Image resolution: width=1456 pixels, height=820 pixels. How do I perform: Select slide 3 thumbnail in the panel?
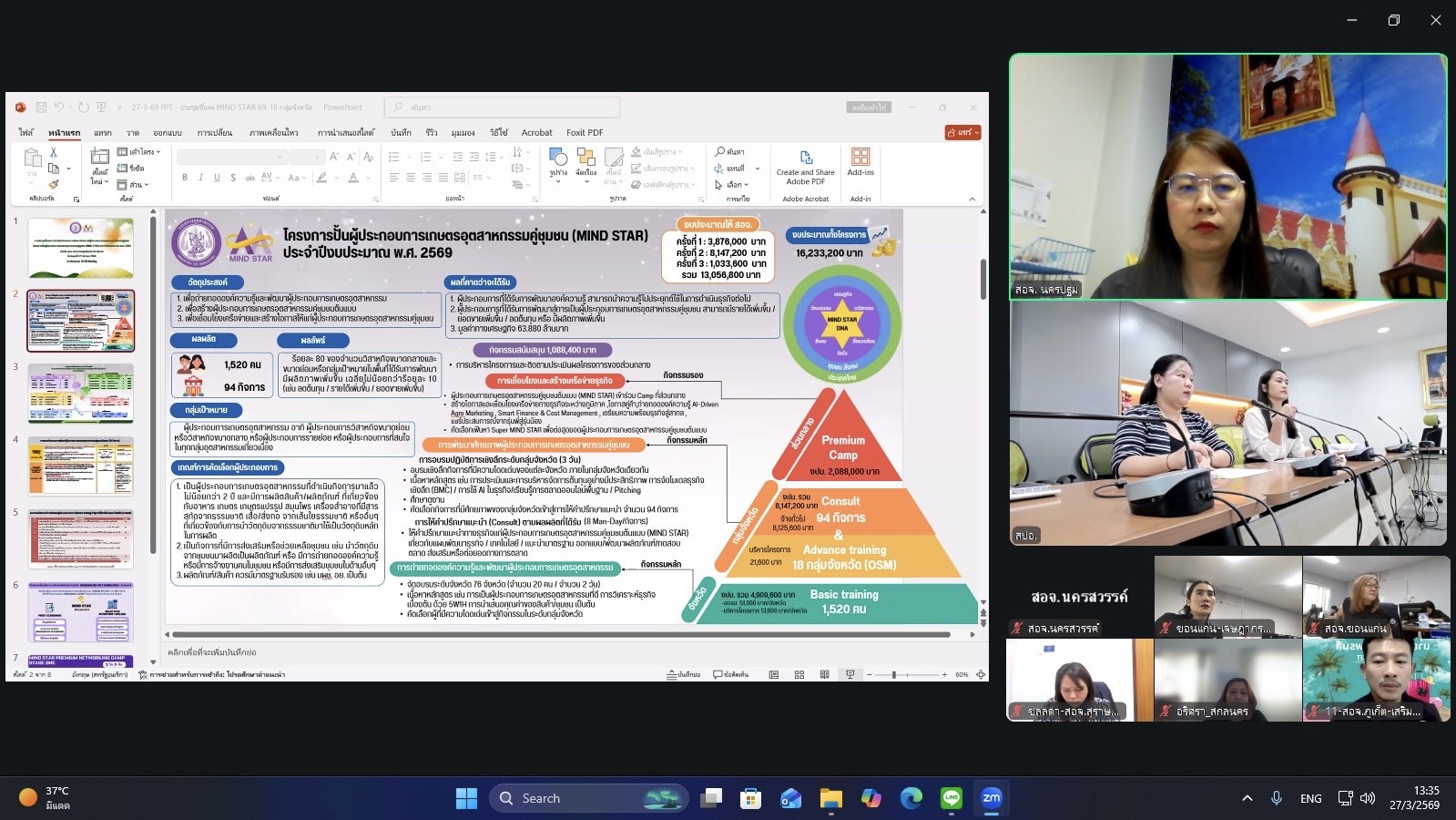point(81,394)
